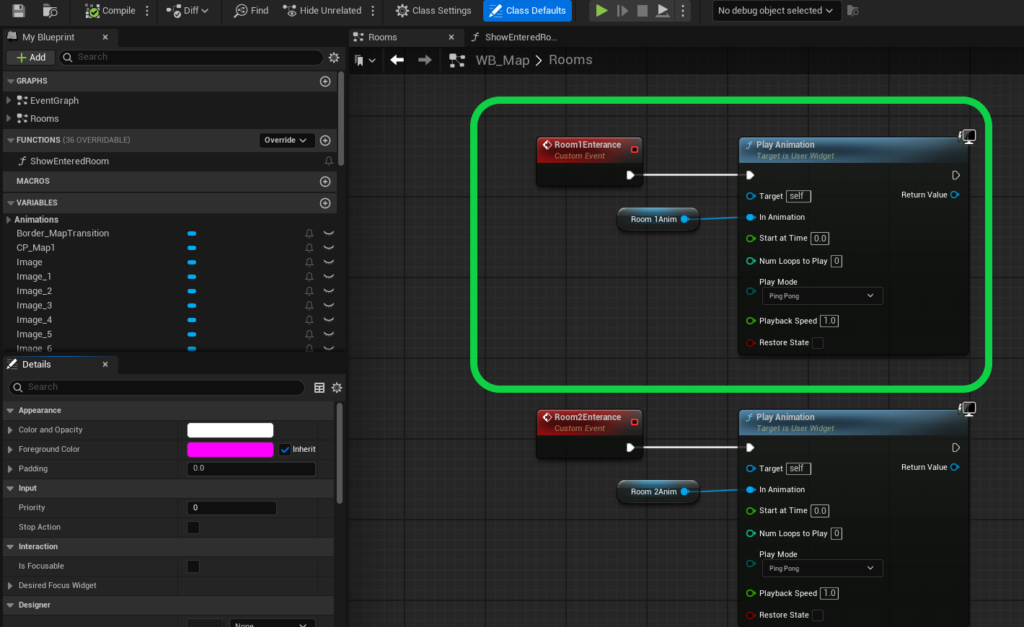The height and width of the screenshot is (627, 1024).
Task: Add a new graph with plus icon
Action: click(x=325, y=81)
